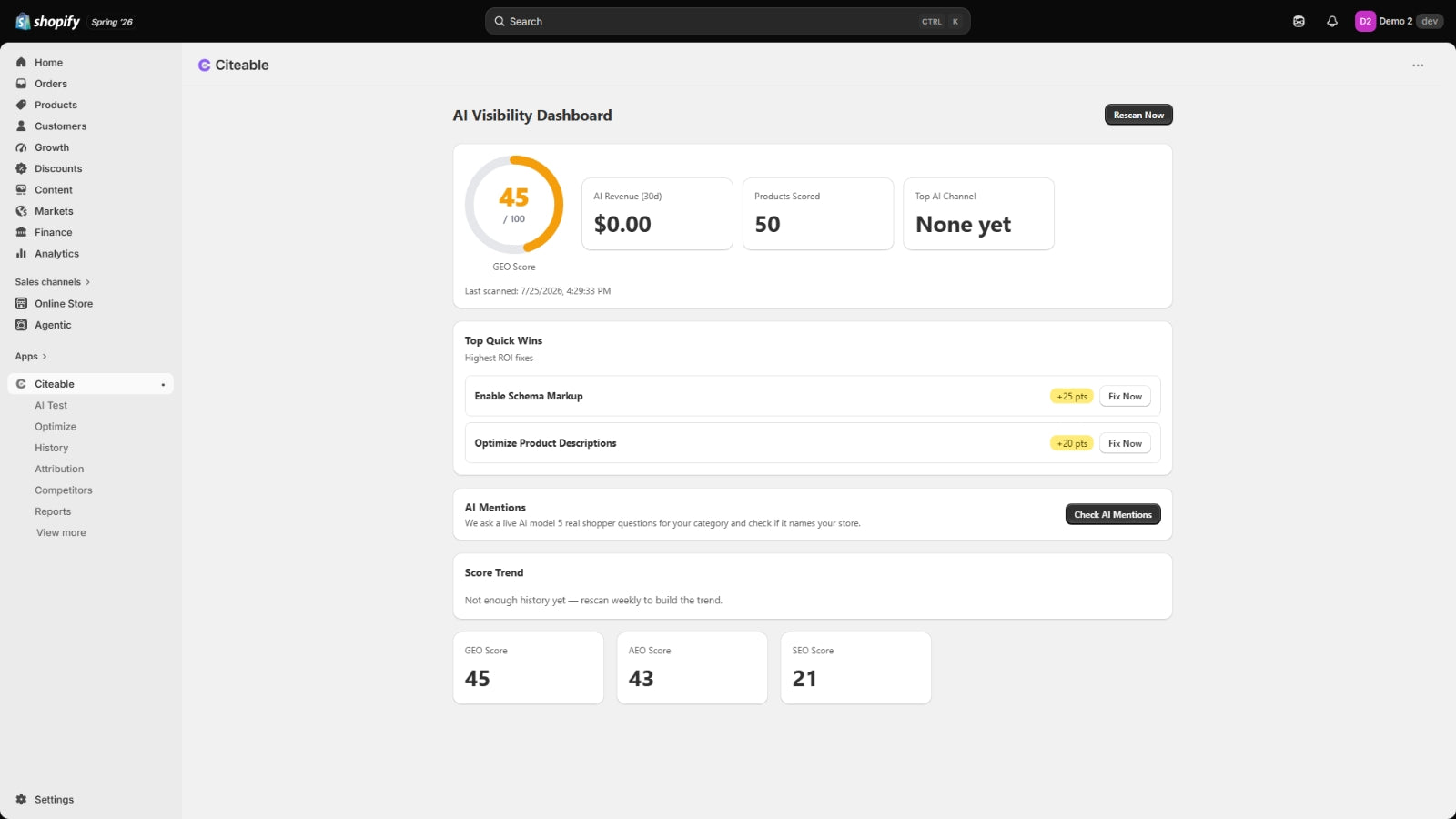Screen dimensions: 1456x819
Task: Click the Agentic channel icon
Action: [21, 325]
